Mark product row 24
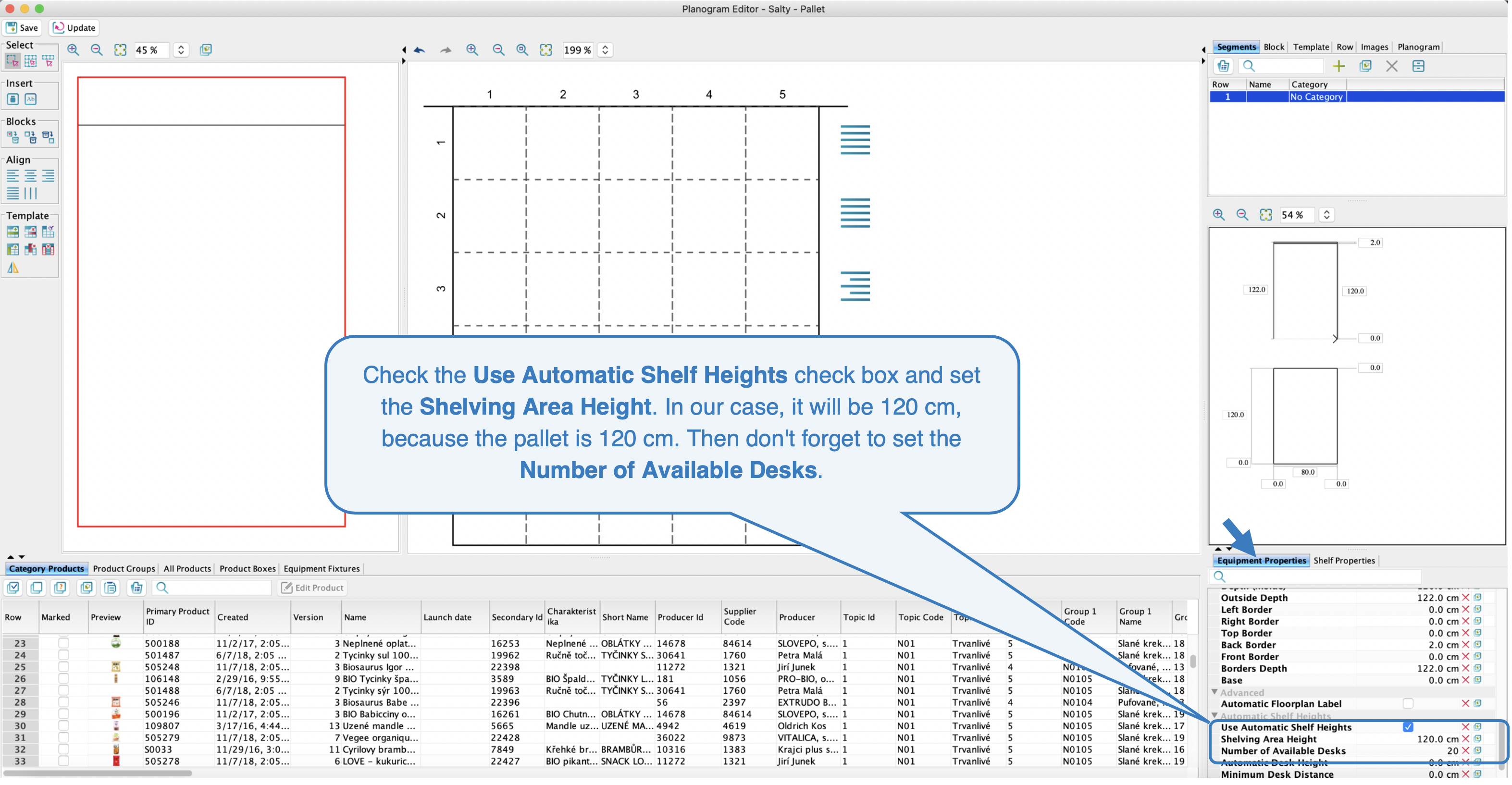This screenshot has width=1512, height=785. pos(63,655)
